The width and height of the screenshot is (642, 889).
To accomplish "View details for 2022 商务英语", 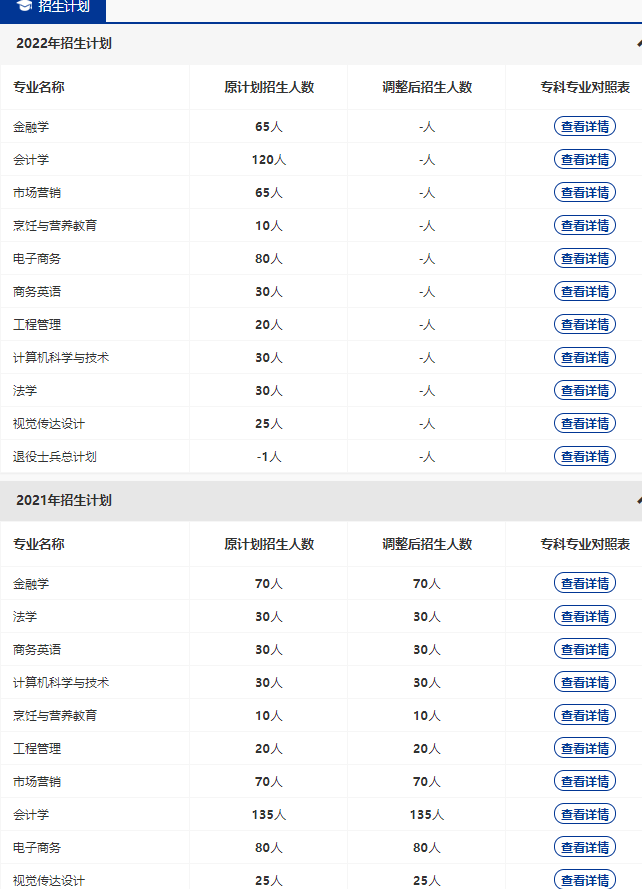I will [x=585, y=291].
